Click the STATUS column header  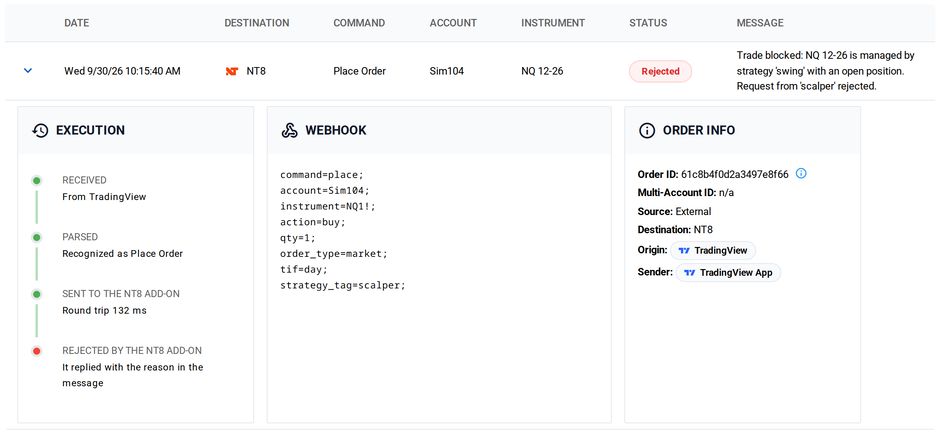tap(648, 23)
